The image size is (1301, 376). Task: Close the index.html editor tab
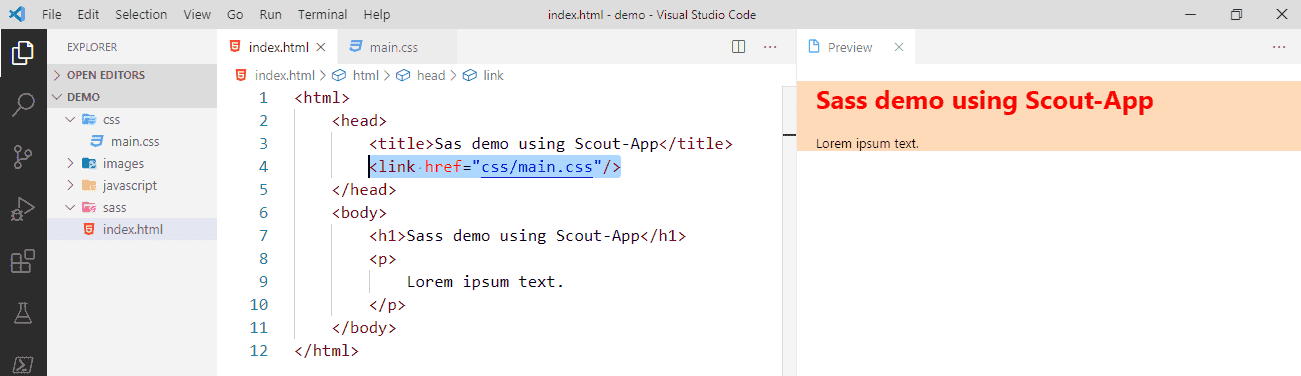click(320, 47)
